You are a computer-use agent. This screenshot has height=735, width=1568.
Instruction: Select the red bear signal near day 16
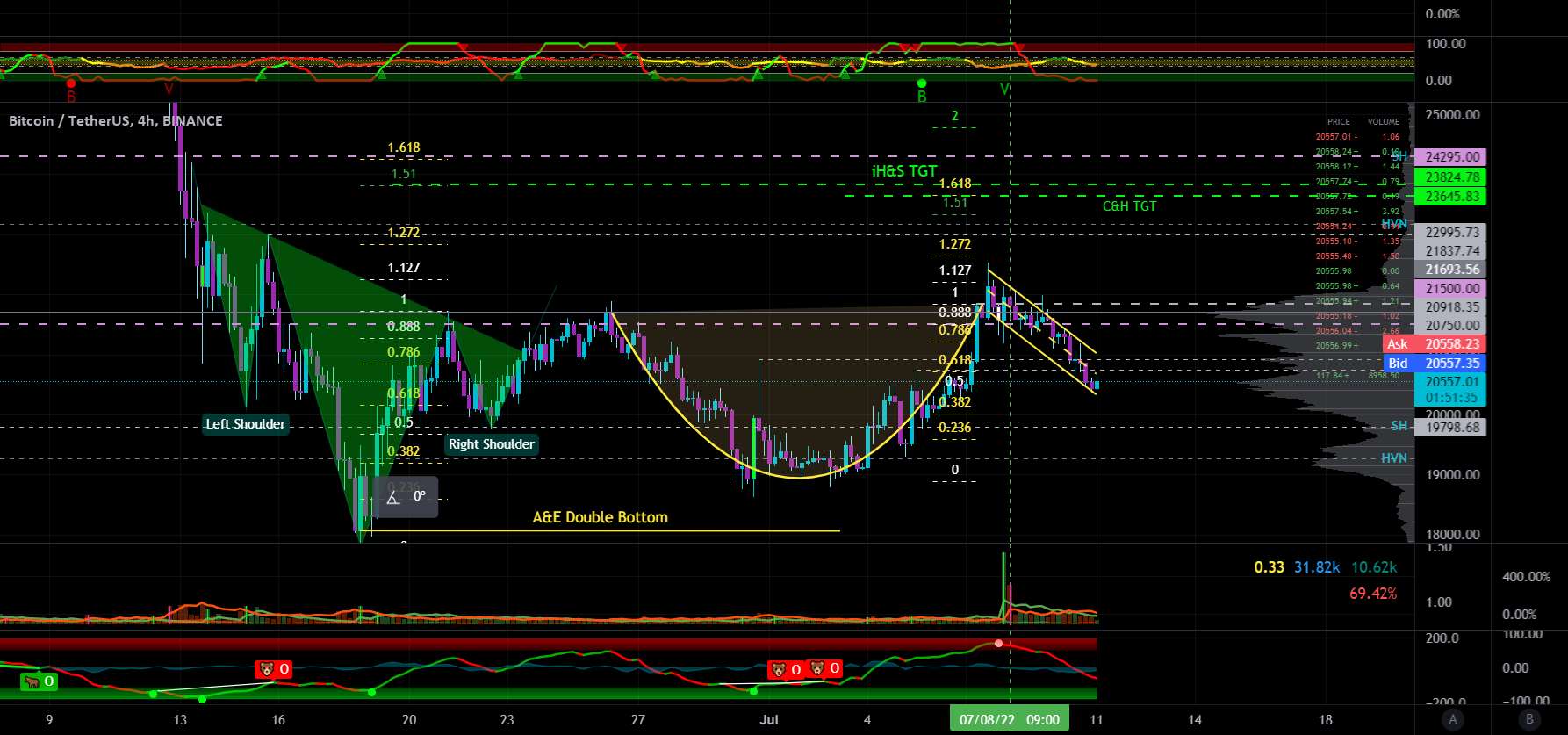tap(273, 670)
